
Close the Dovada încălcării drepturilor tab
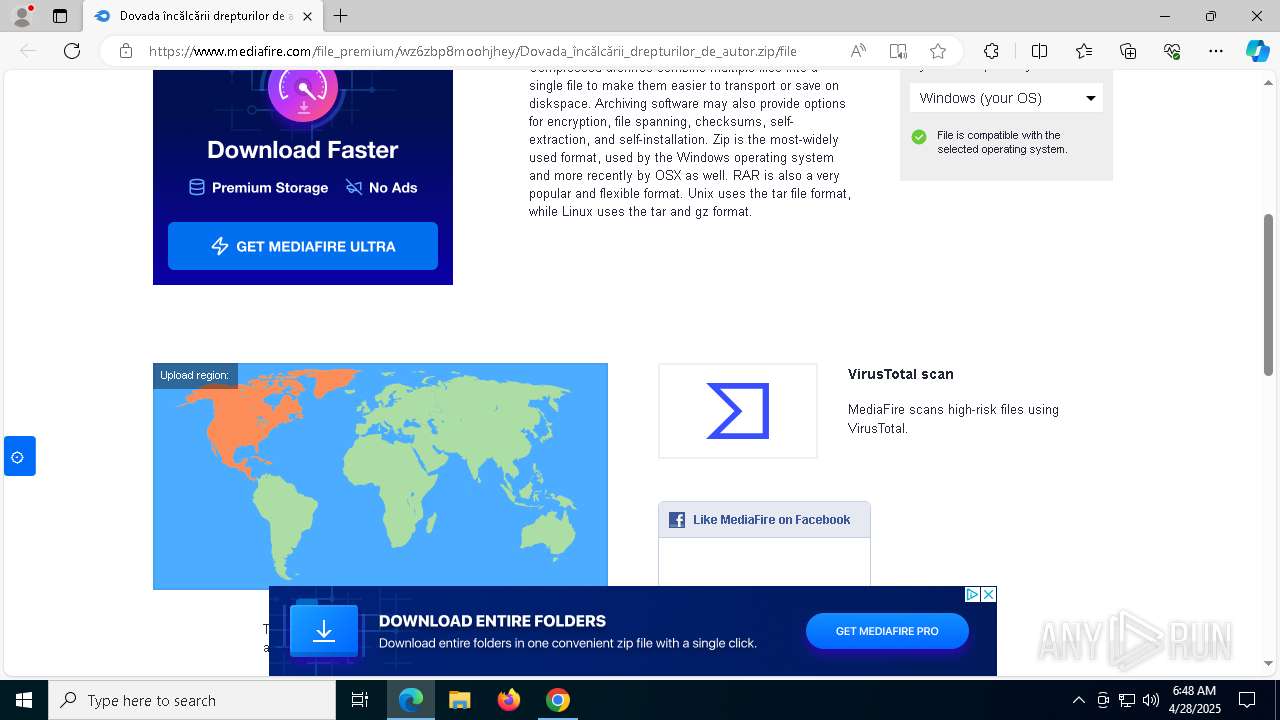pos(310,16)
